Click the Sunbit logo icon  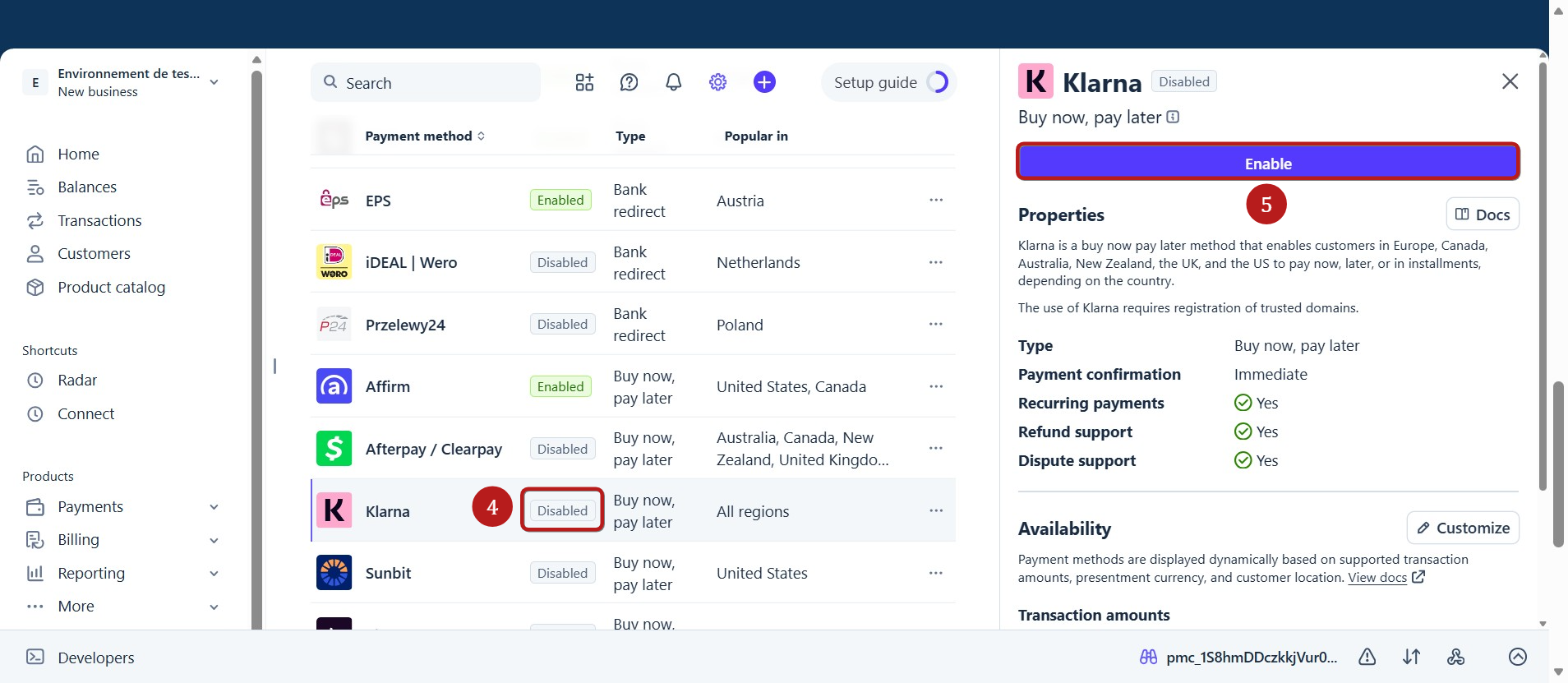(334, 573)
